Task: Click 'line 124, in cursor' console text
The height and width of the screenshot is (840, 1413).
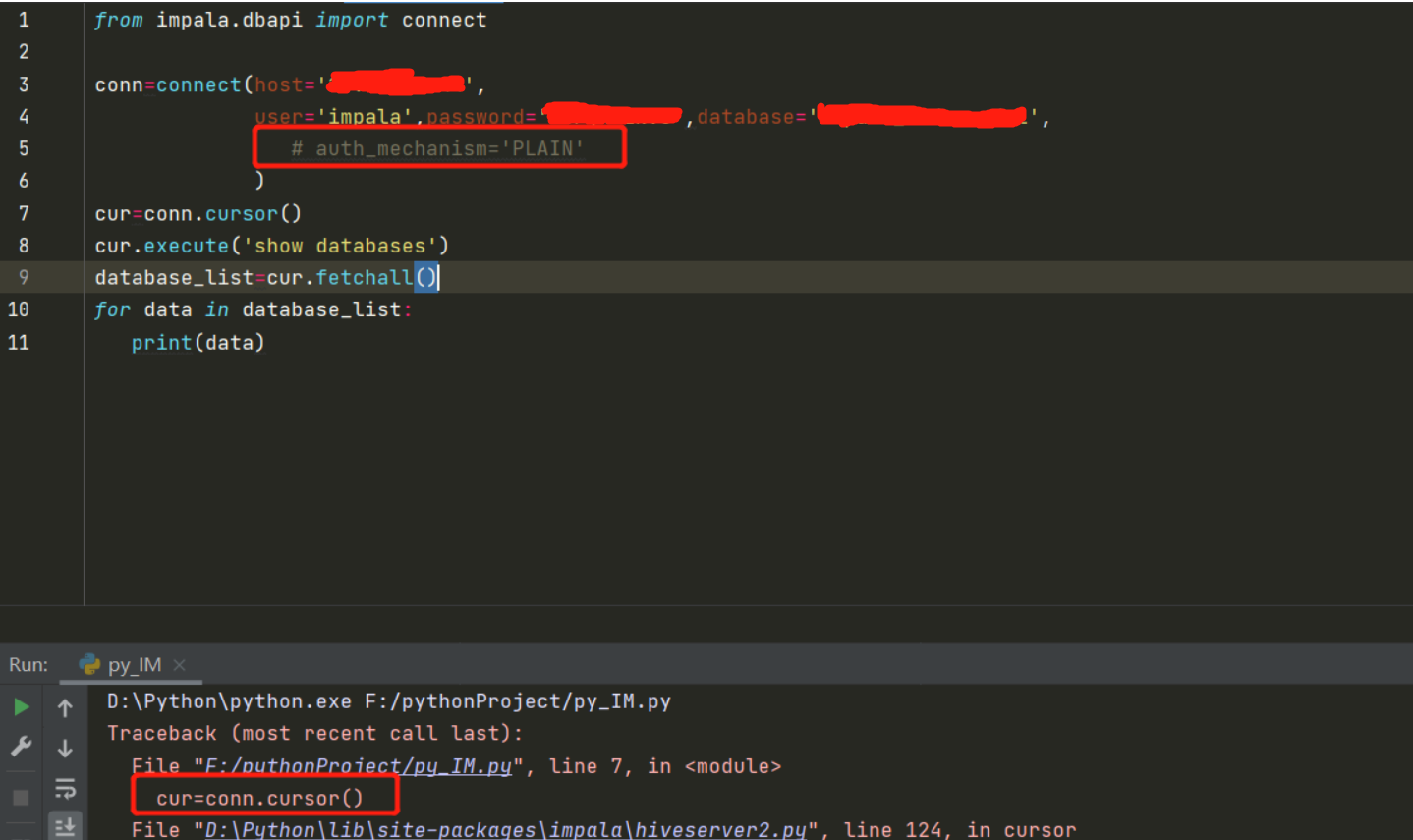Action: tap(960, 830)
